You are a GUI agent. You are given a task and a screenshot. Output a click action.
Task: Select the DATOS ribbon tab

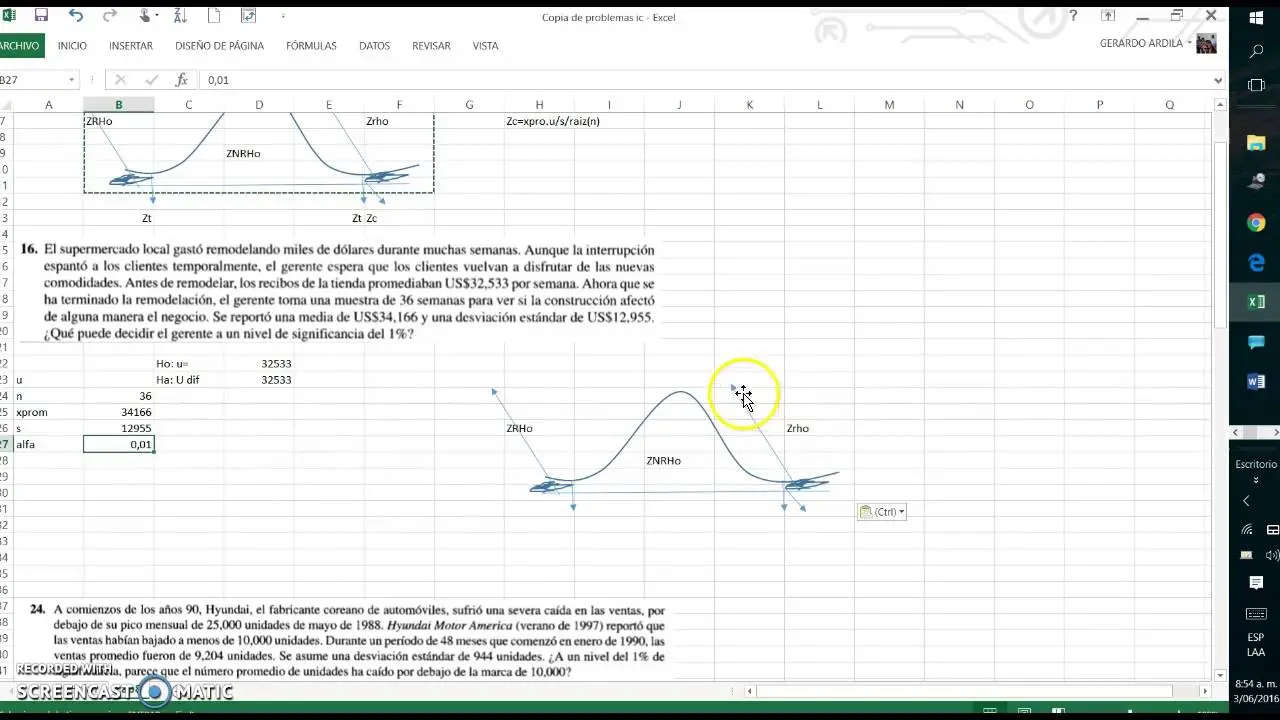pos(374,45)
